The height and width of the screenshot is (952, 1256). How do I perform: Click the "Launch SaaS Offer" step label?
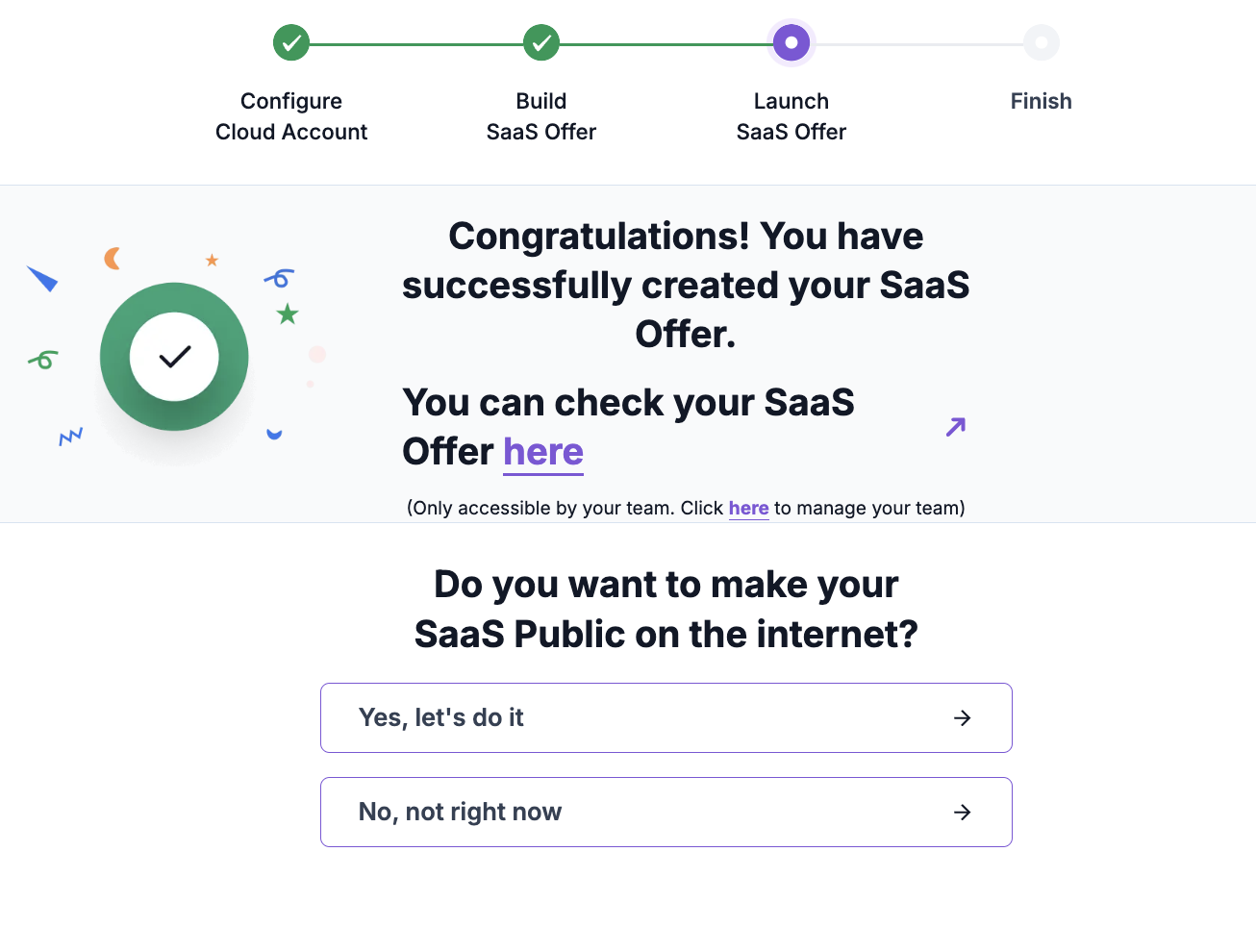coord(791,116)
